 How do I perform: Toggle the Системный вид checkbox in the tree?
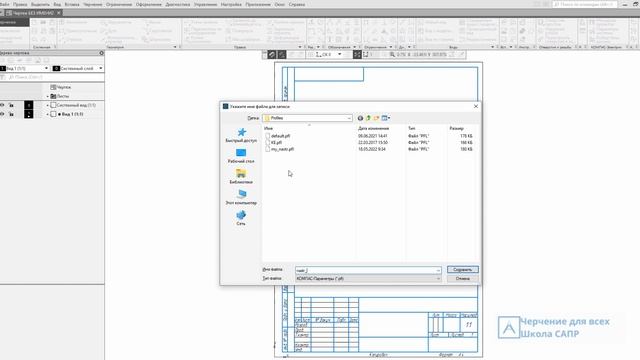coord(53,105)
